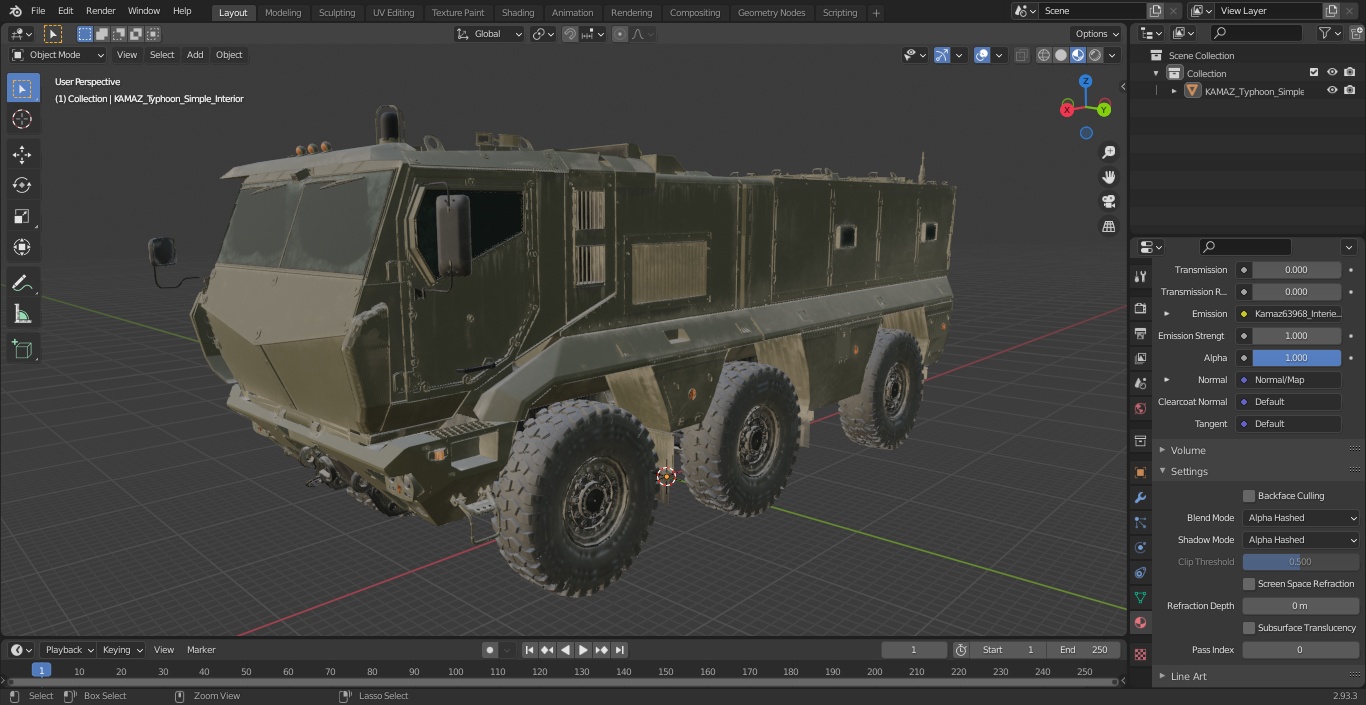Switch to Modeling workspace tab

tap(283, 12)
